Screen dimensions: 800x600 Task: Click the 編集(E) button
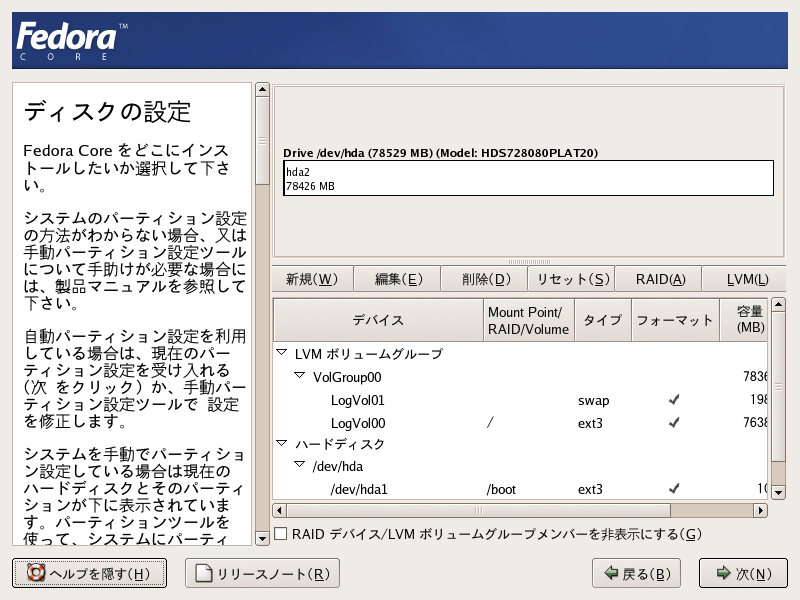point(398,279)
